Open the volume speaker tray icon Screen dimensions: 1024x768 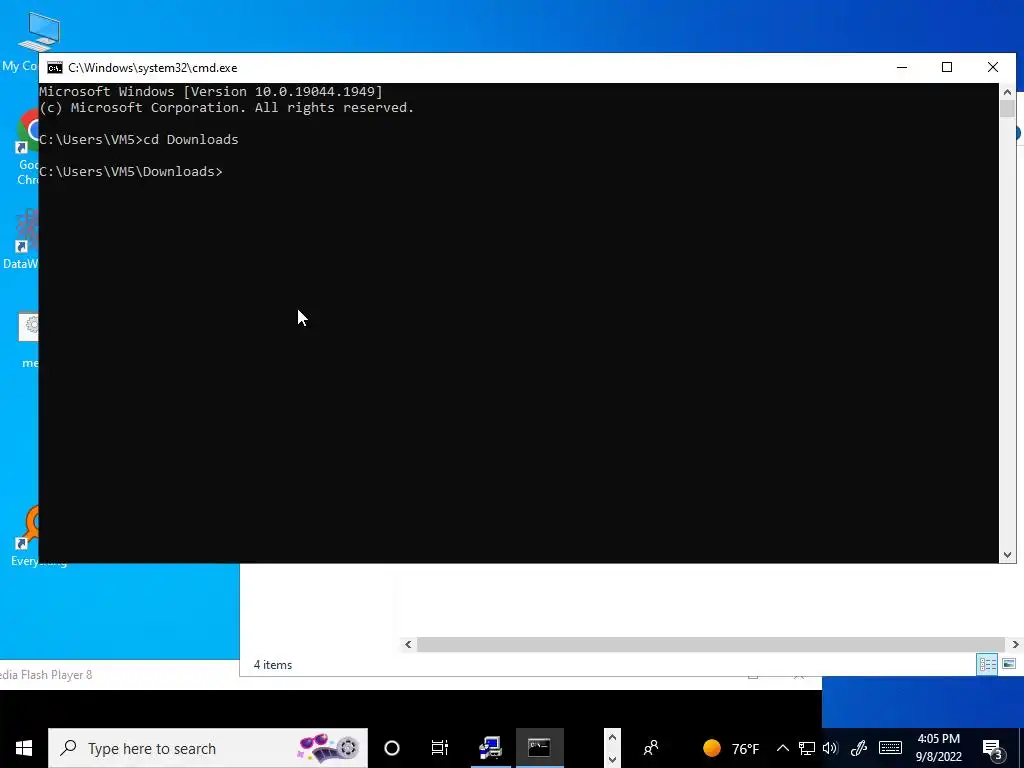coord(830,748)
